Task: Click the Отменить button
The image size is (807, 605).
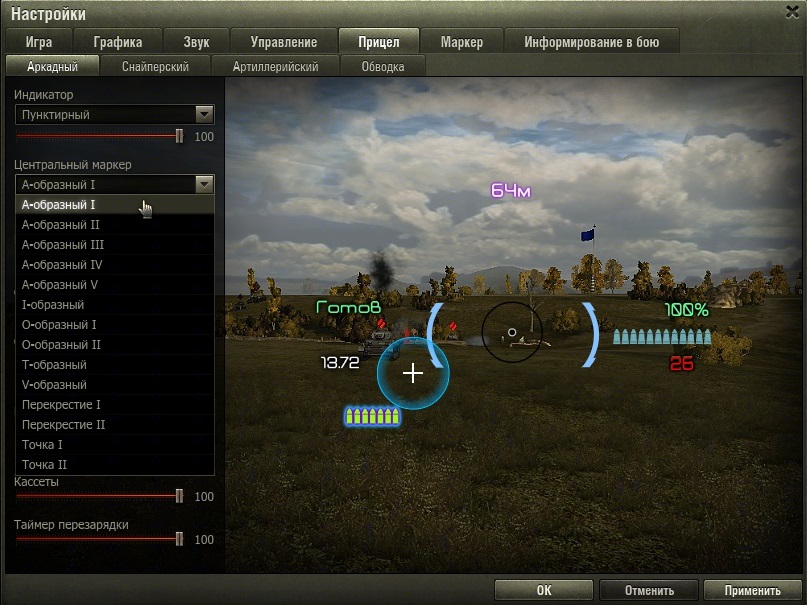Action: tap(649, 590)
